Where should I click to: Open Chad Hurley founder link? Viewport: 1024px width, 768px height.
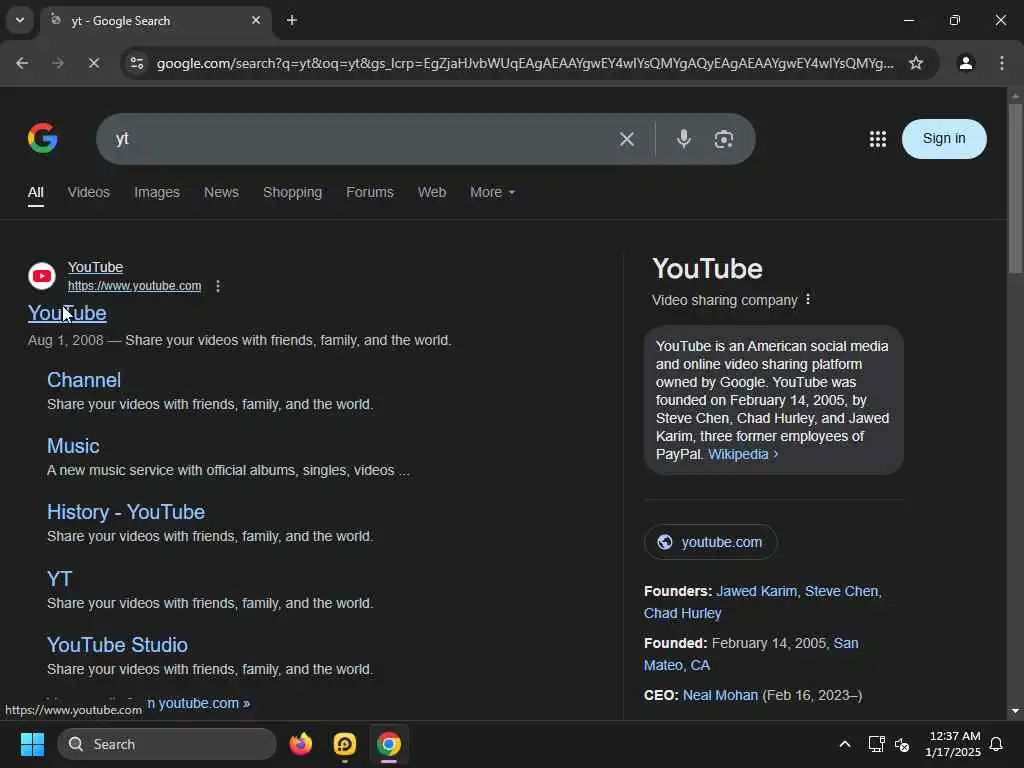682,614
